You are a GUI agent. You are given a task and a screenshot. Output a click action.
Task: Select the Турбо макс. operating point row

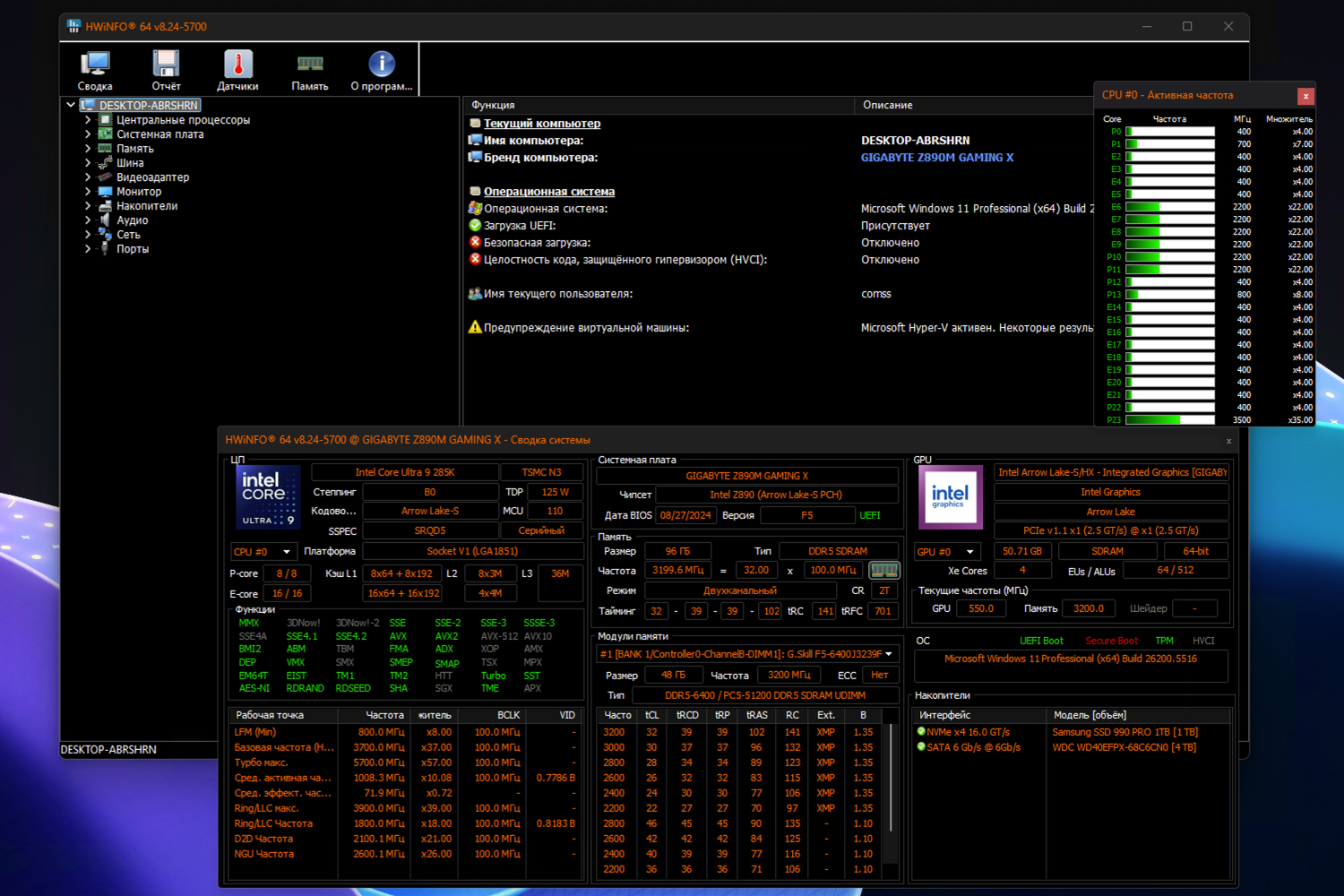pyautogui.click(x=406, y=762)
